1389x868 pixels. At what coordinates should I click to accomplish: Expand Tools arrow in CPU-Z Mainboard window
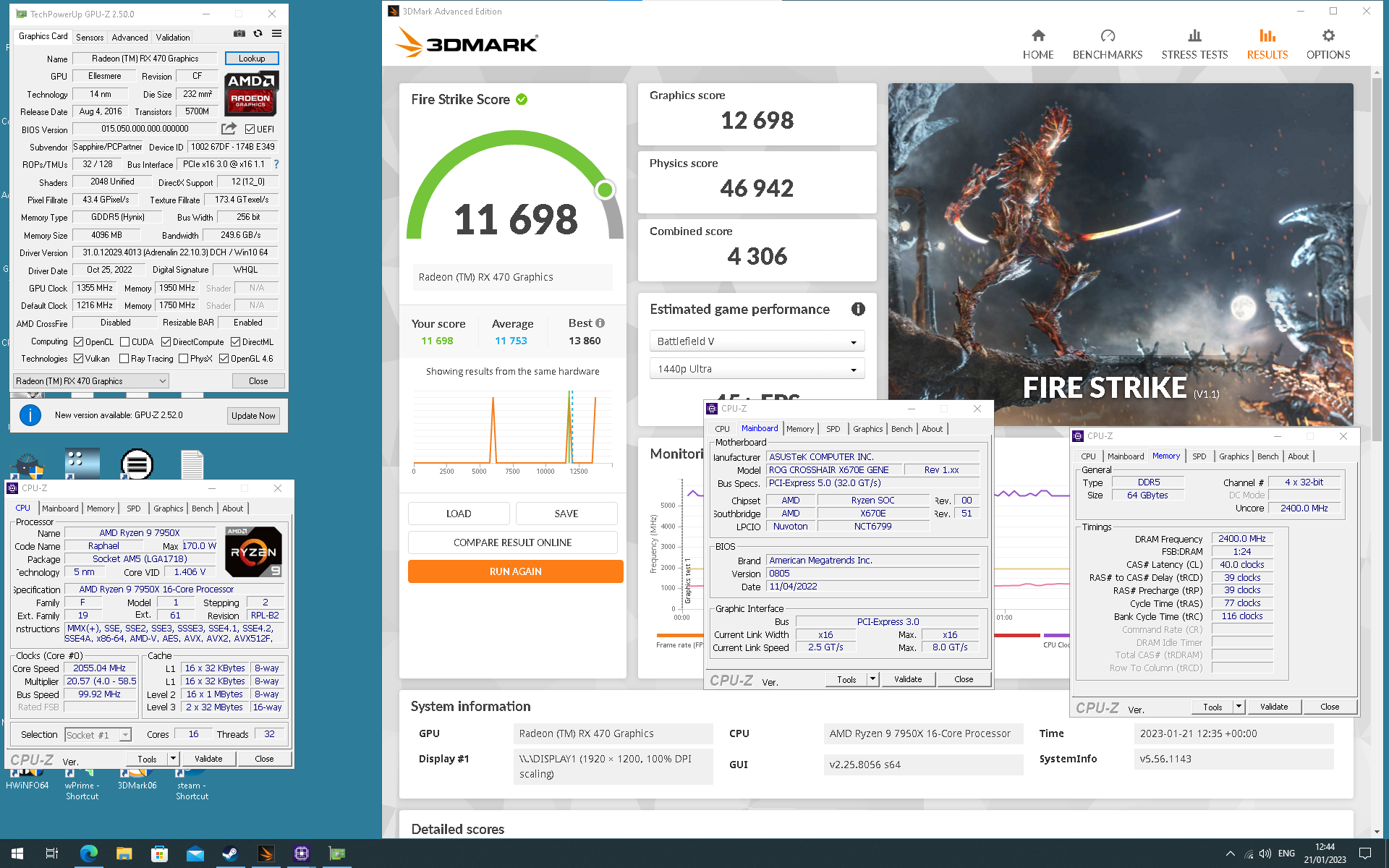click(x=873, y=679)
